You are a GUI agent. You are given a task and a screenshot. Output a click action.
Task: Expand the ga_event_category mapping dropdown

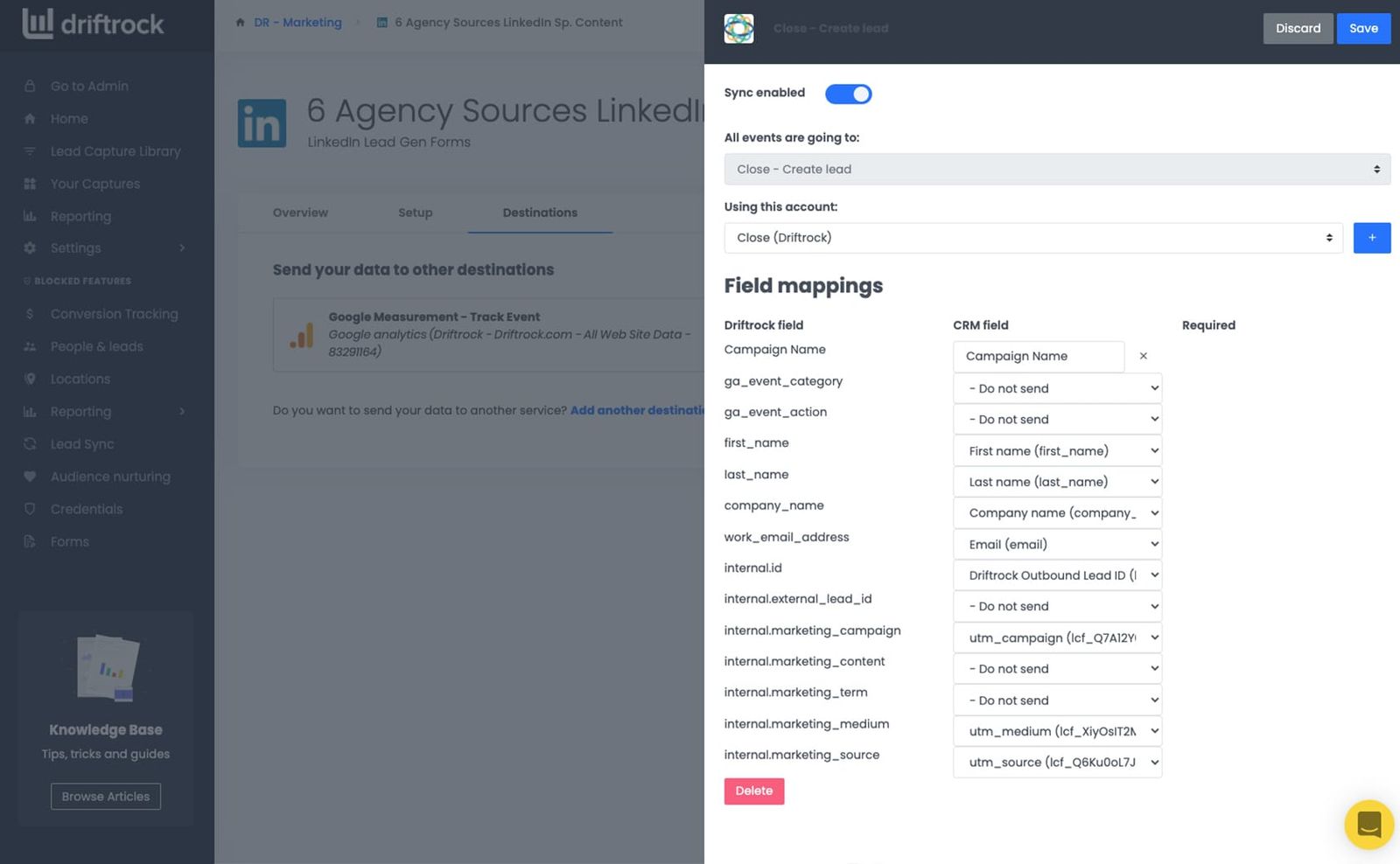point(1057,388)
